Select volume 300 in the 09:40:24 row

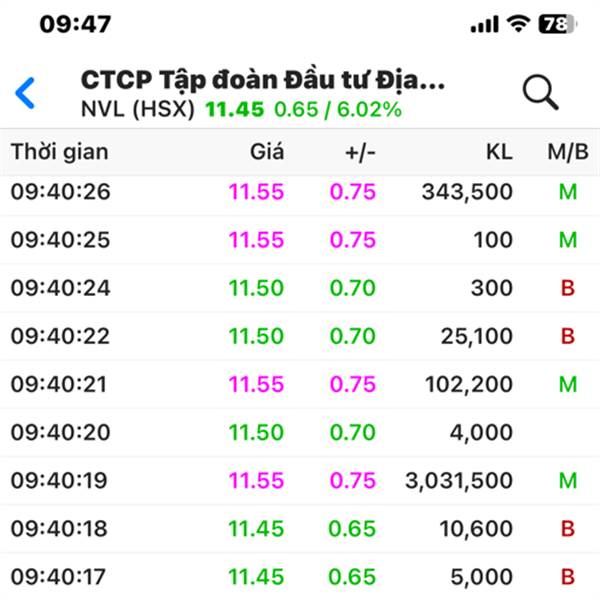click(x=492, y=288)
